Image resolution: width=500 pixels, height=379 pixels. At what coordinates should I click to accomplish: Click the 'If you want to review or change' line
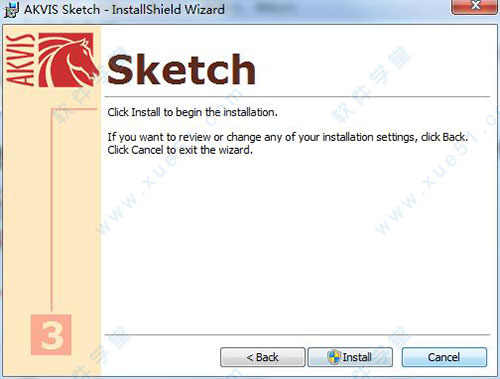click(x=288, y=137)
